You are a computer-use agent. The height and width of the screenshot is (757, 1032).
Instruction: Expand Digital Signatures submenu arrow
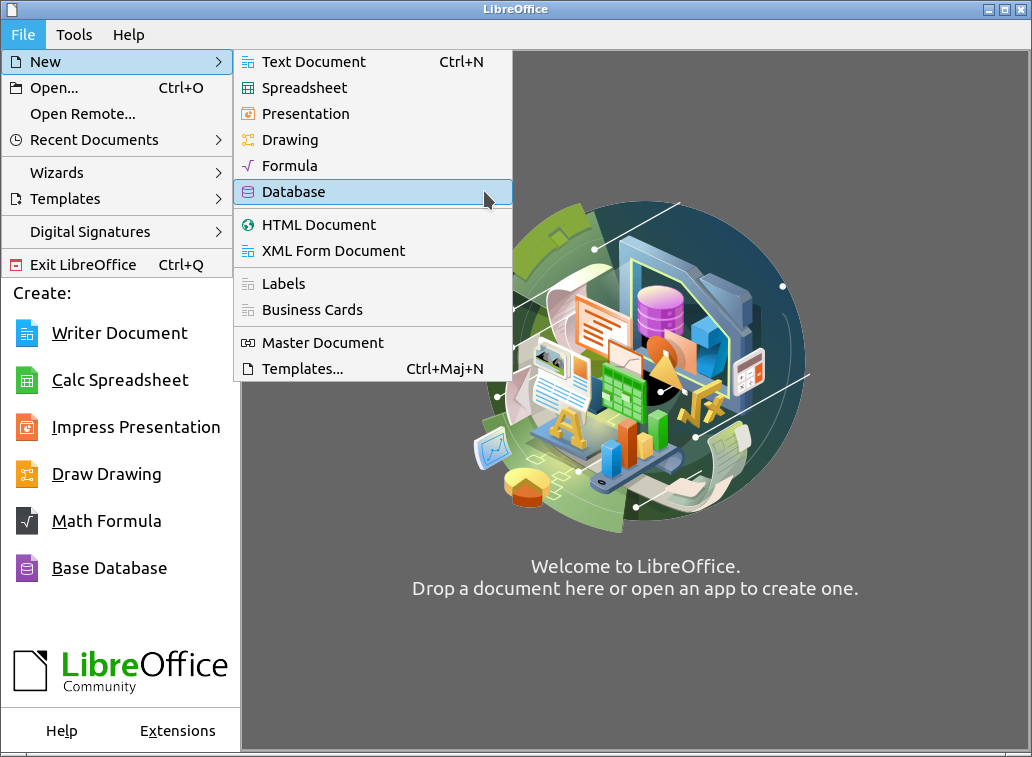(x=219, y=232)
